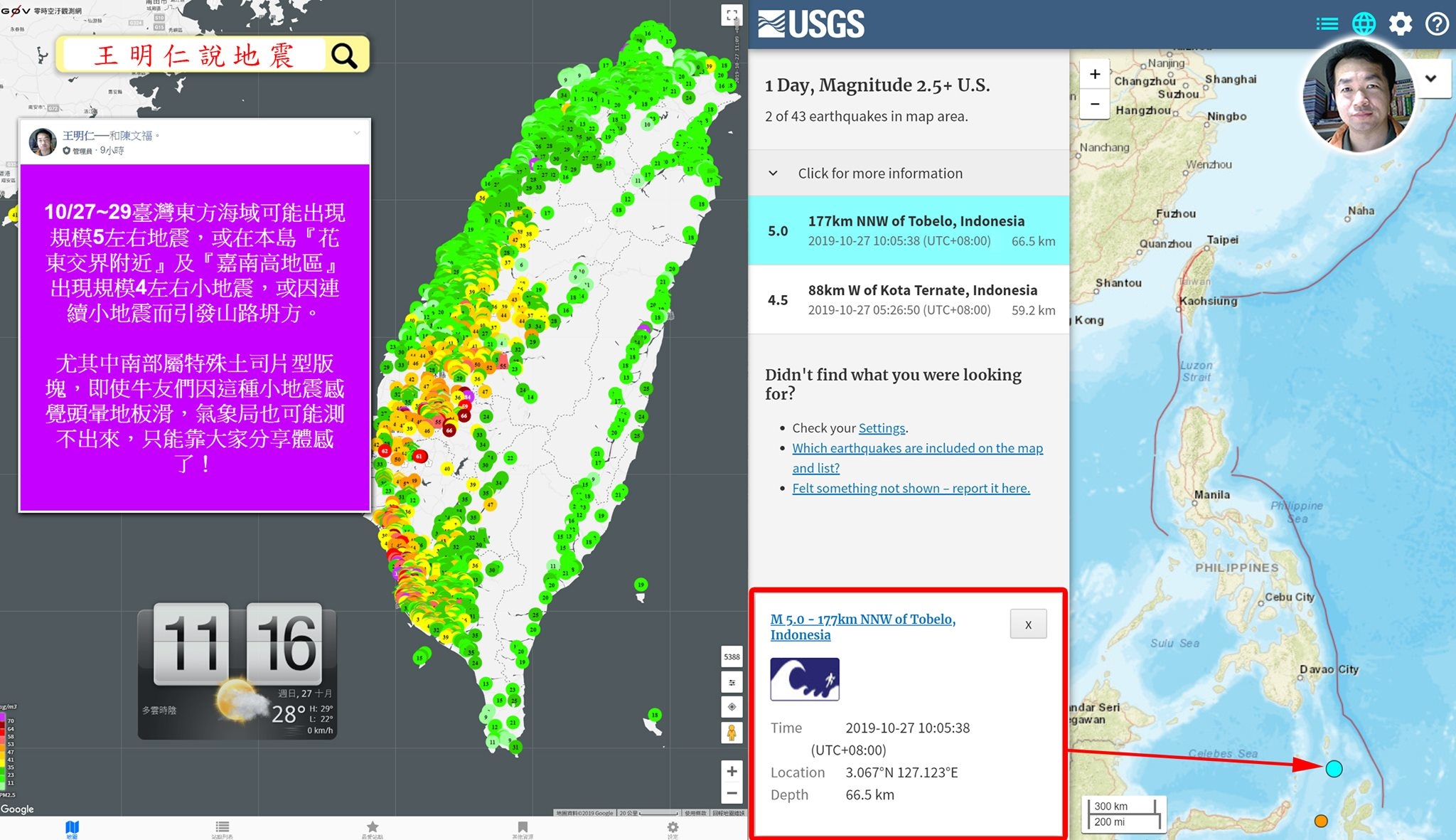Open USGS settings gear icon
Image resolution: width=1456 pixels, height=840 pixels.
(1400, 24)
